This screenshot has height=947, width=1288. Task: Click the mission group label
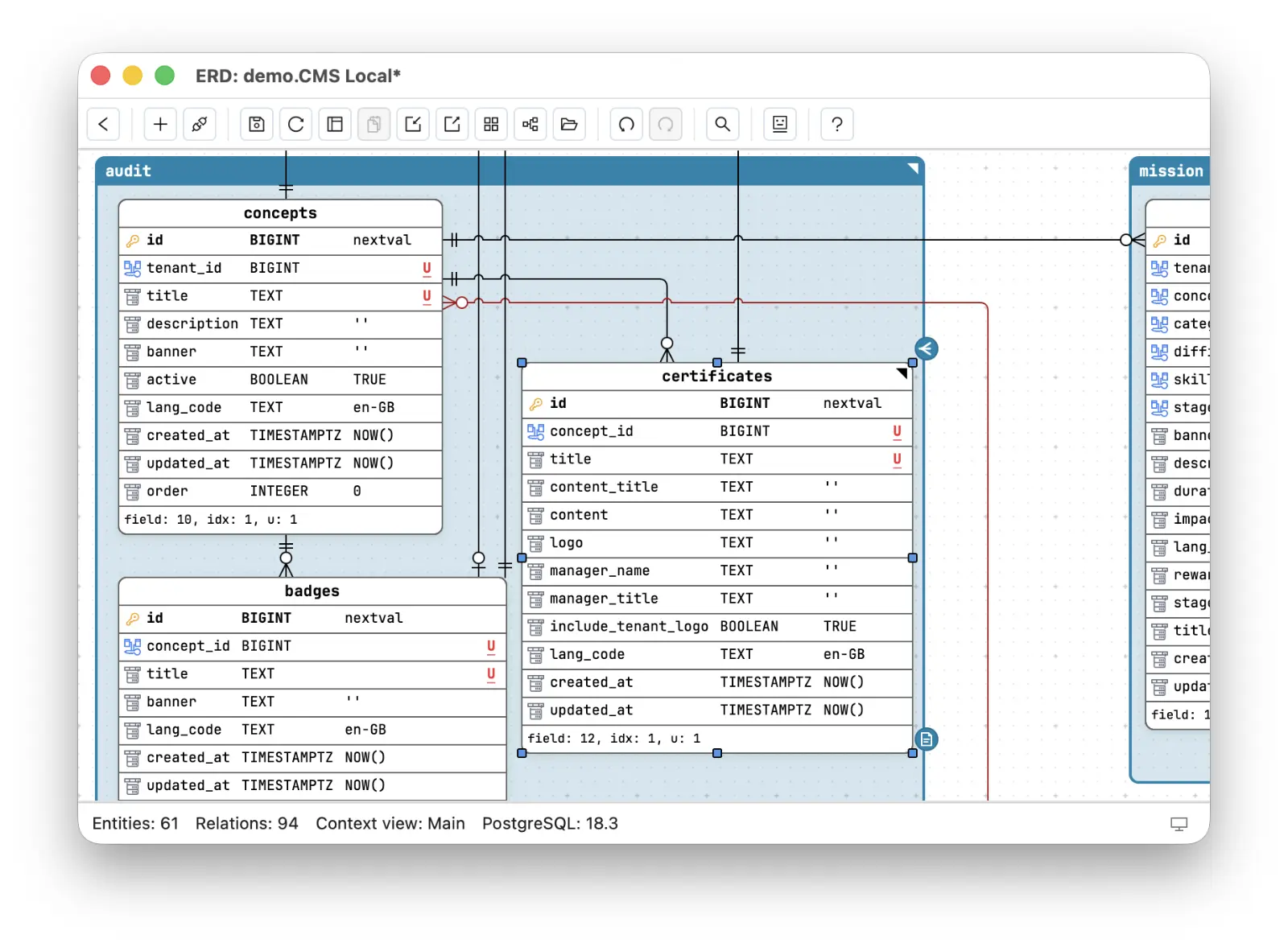pyautogui.click(x=1170, y=171)
